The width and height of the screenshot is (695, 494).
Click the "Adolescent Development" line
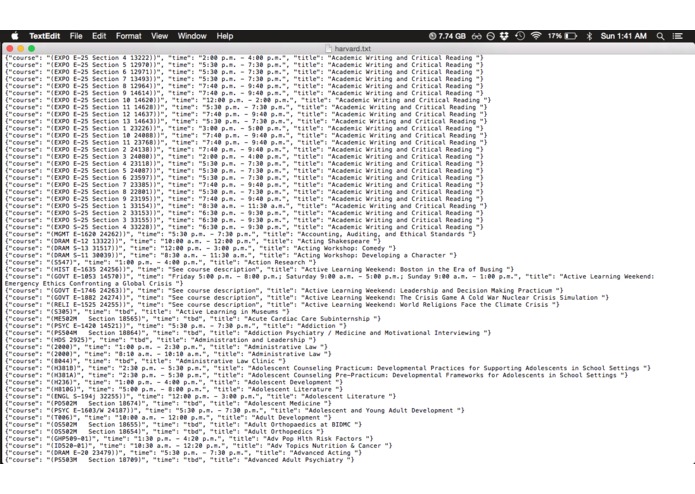coord(174,382)
